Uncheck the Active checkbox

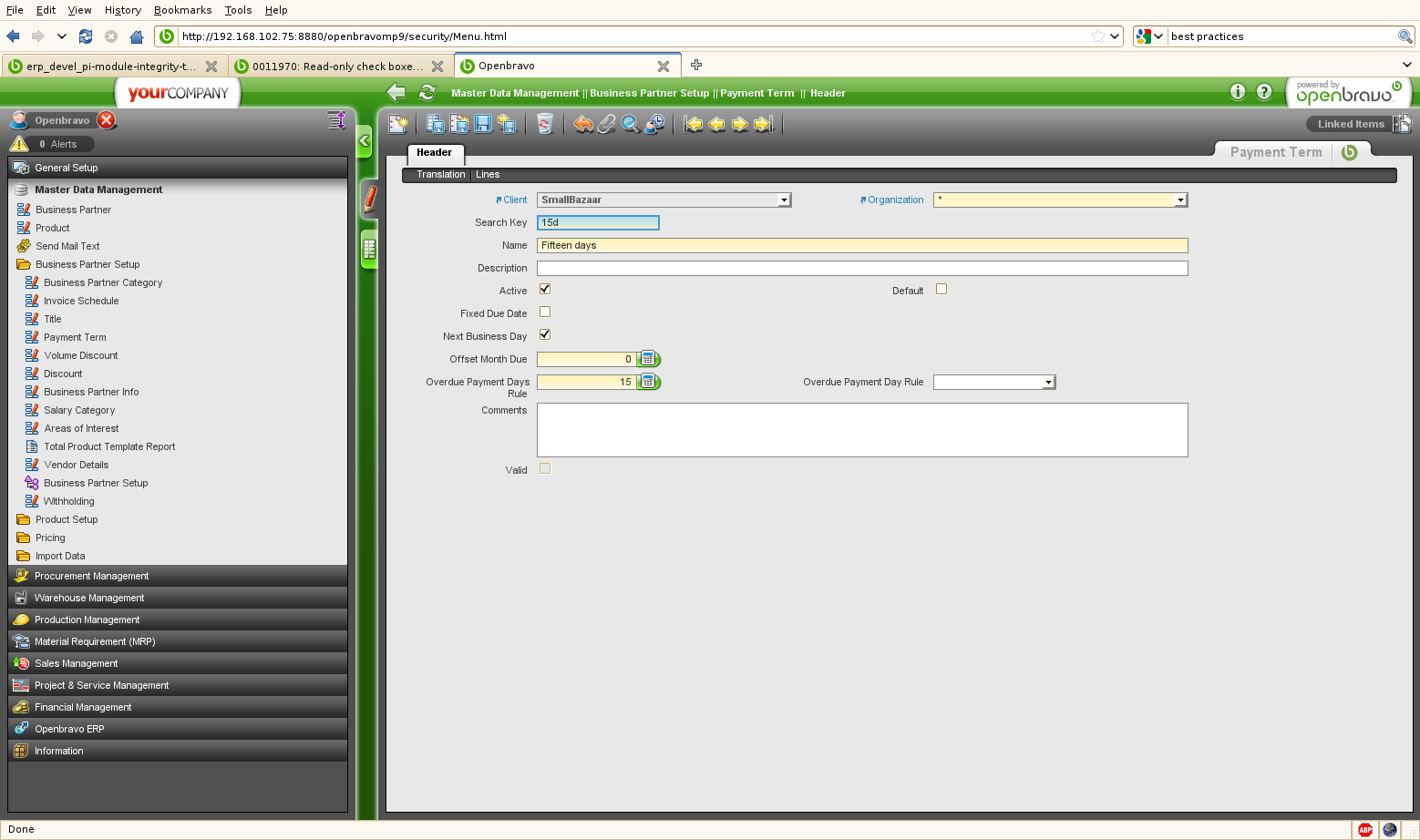coord(545,289)
